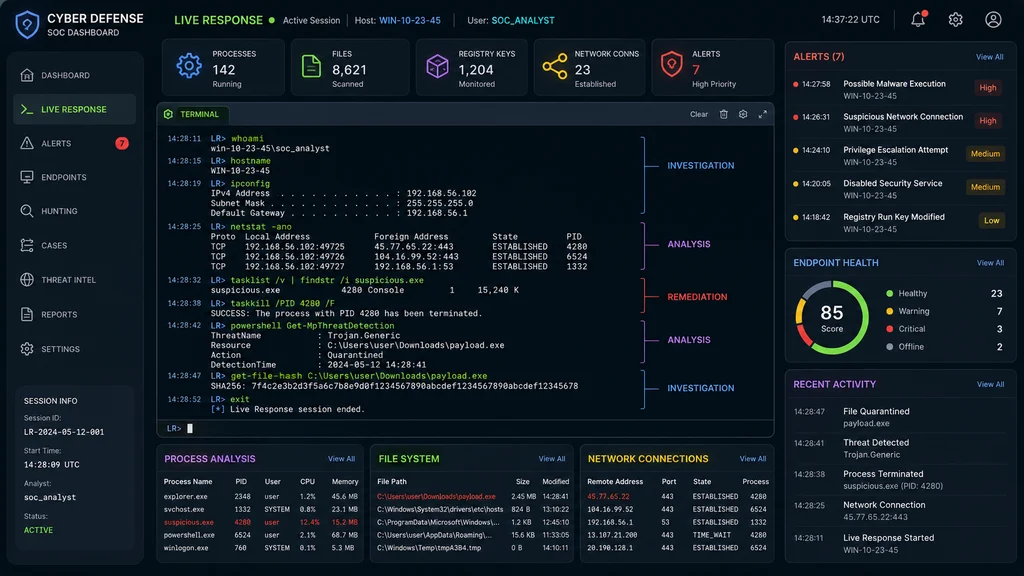Viewport: 1024px width, 576px height.
Task: Open the Threat Intel label
Action: click(x=69, y=280)
